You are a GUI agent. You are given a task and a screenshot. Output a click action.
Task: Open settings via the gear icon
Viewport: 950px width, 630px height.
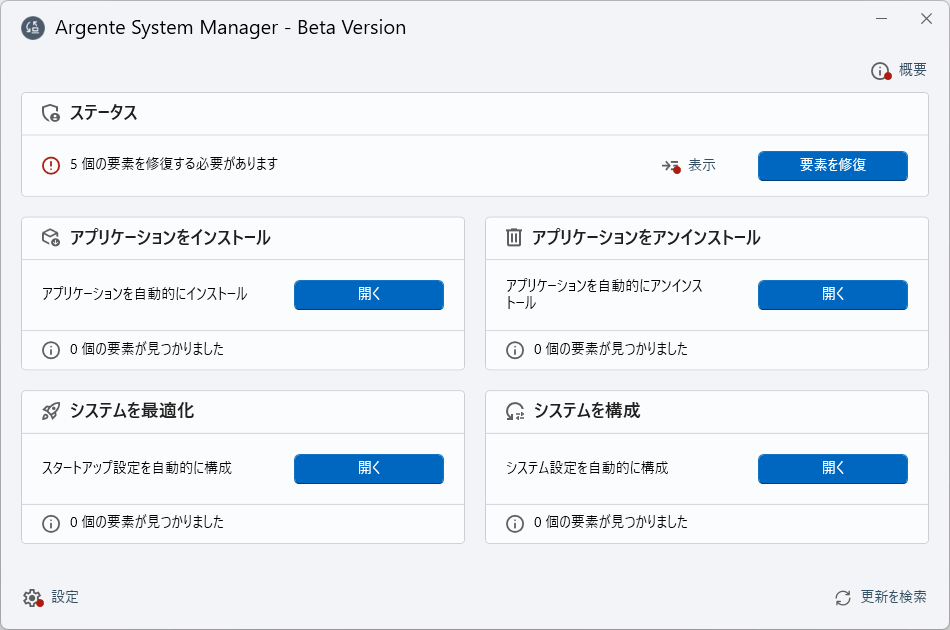pyautogui.click(x=33, y=598)
